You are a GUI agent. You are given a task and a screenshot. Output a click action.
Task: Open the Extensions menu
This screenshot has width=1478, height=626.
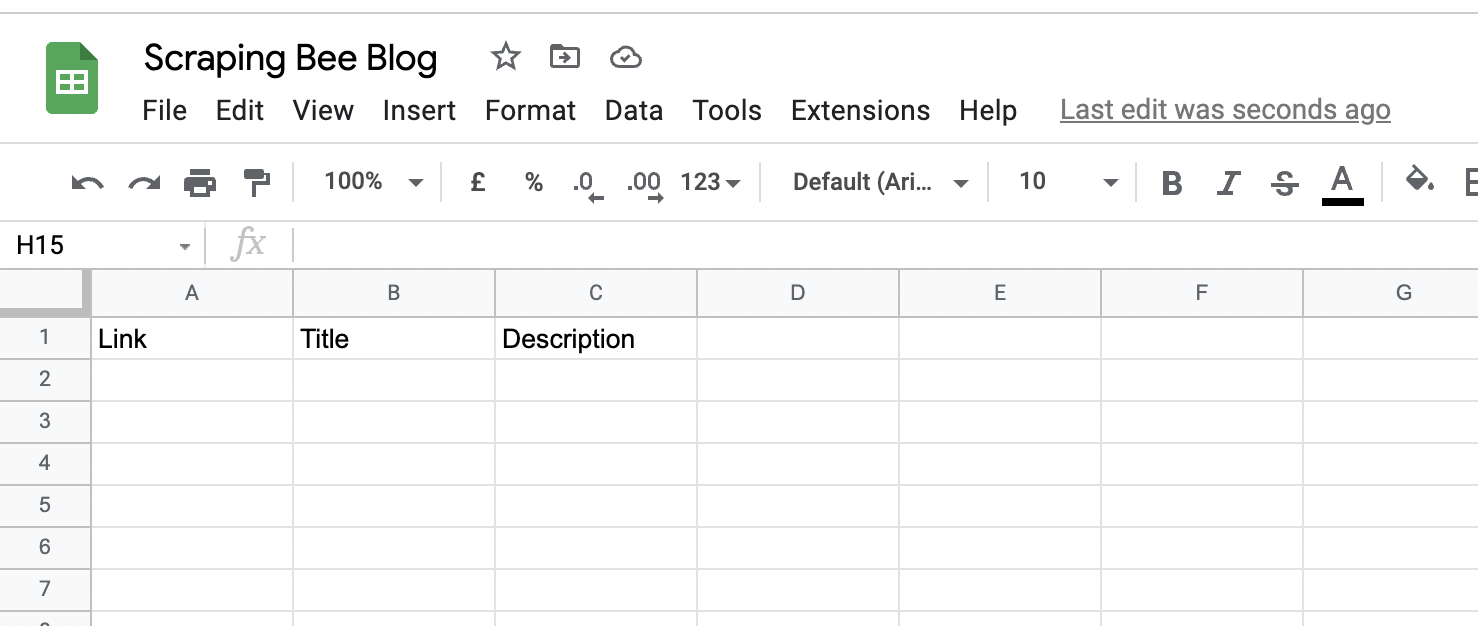860,111
